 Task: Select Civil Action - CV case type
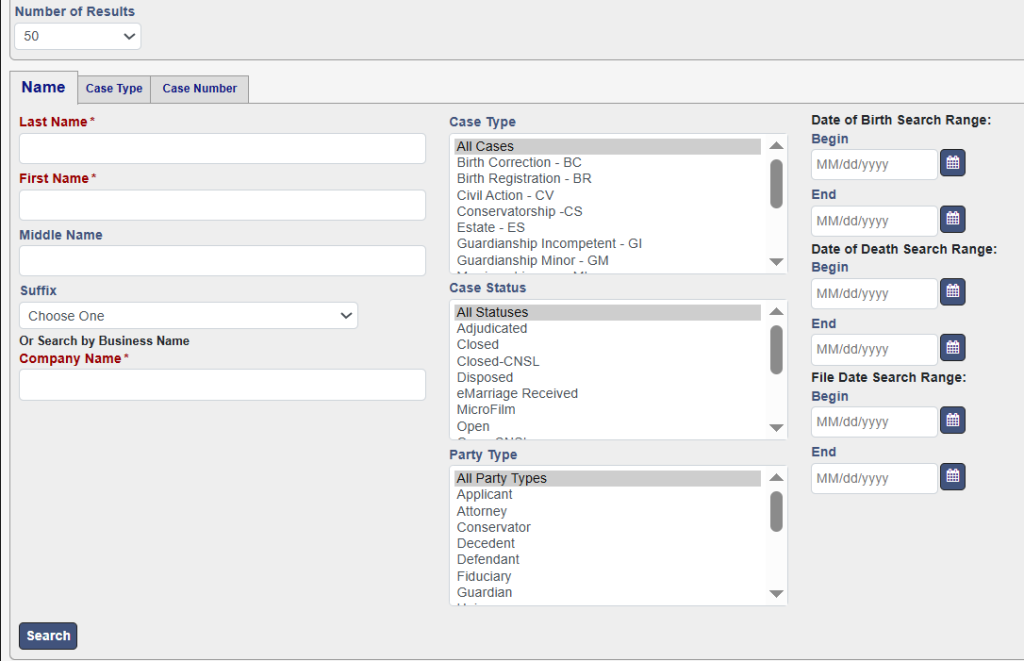click(608, 195)
